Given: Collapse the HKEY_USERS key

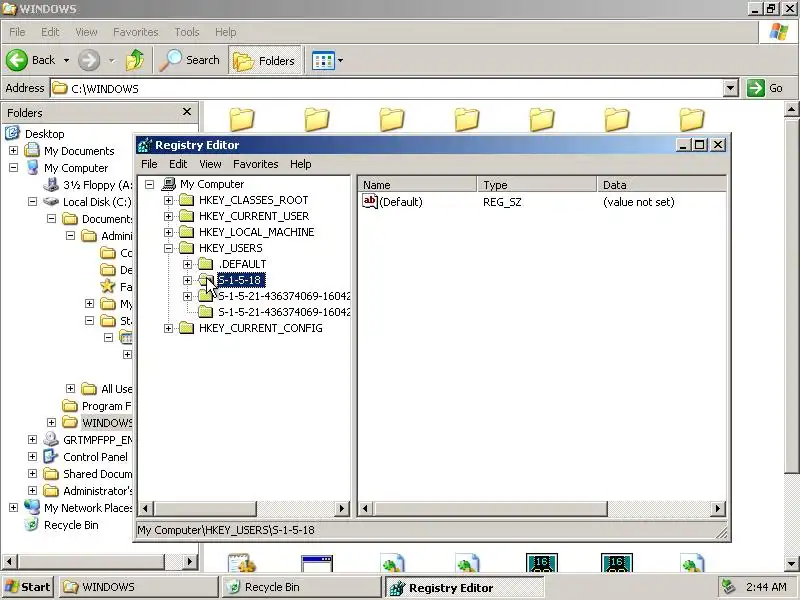Looking at the screenshot, I should tap(168, 248).
